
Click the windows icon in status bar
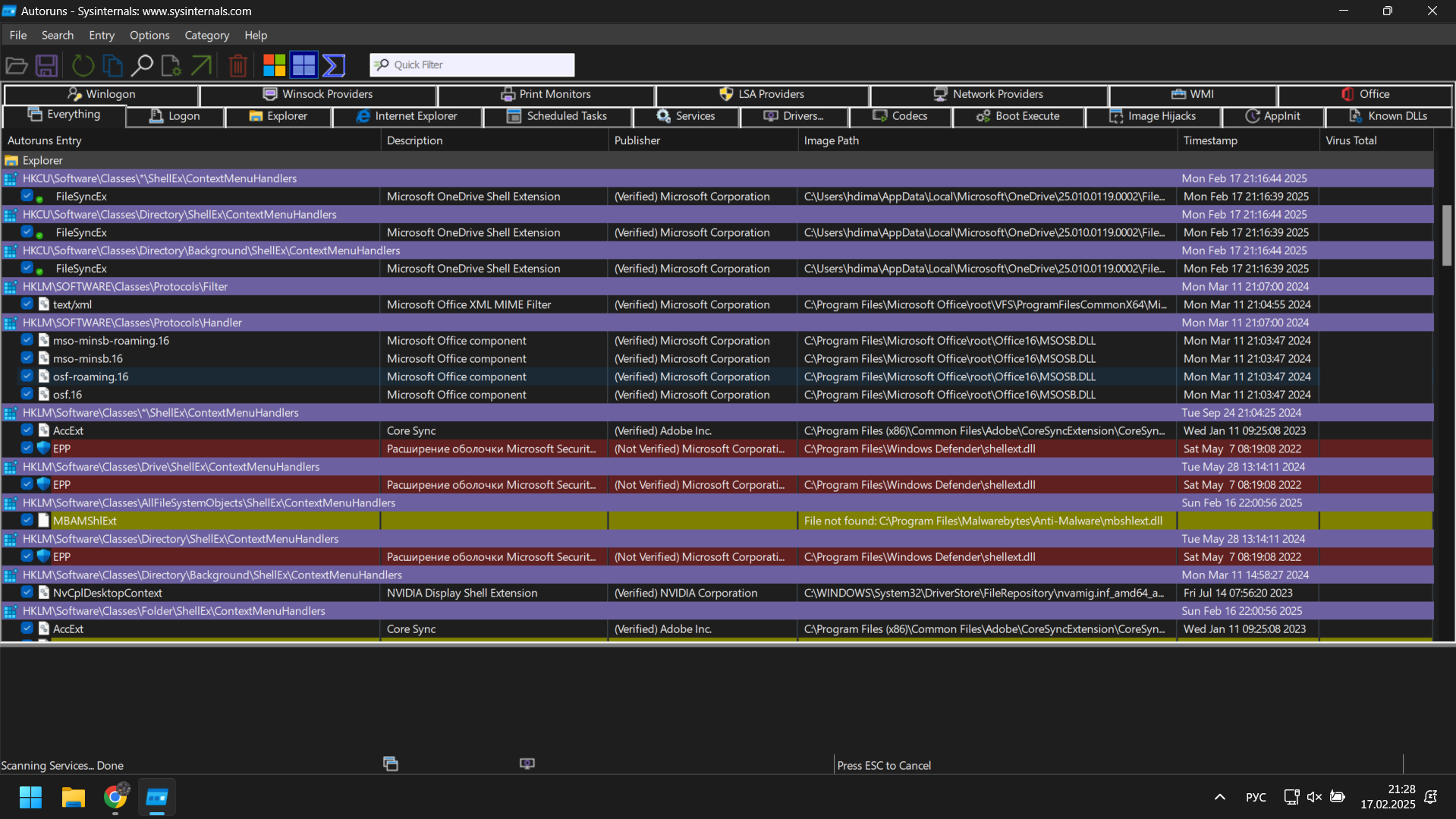(x=391, y=764)
